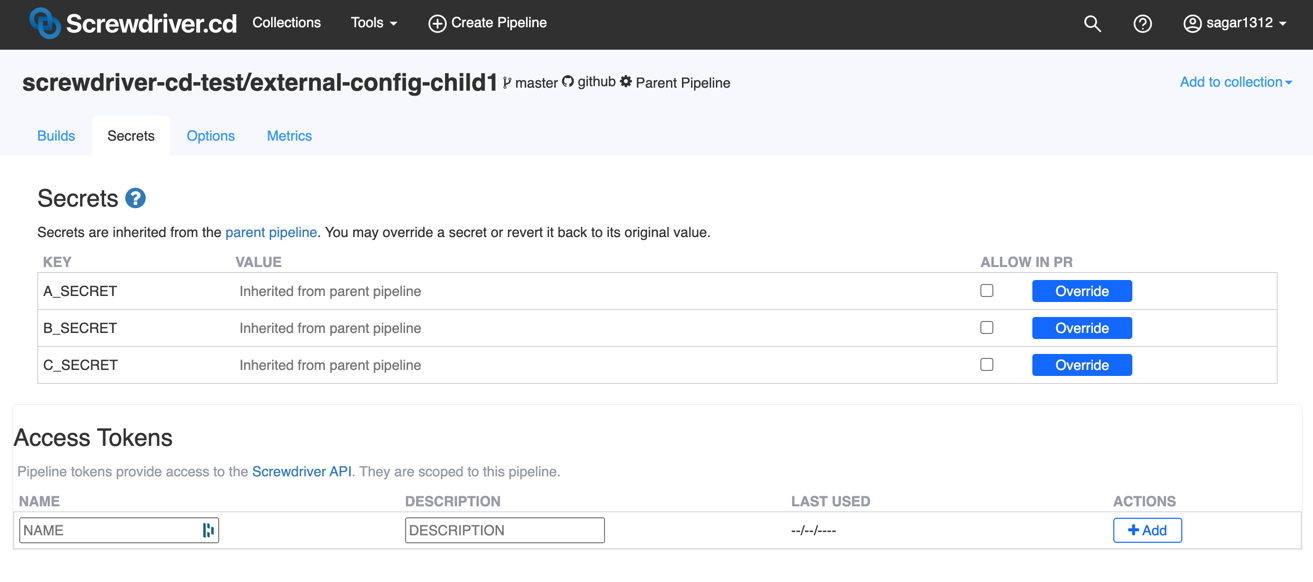Viewport: 1313px width, 582px height.
Task: Click the Access Tokens heading
Action: point(93,437)
